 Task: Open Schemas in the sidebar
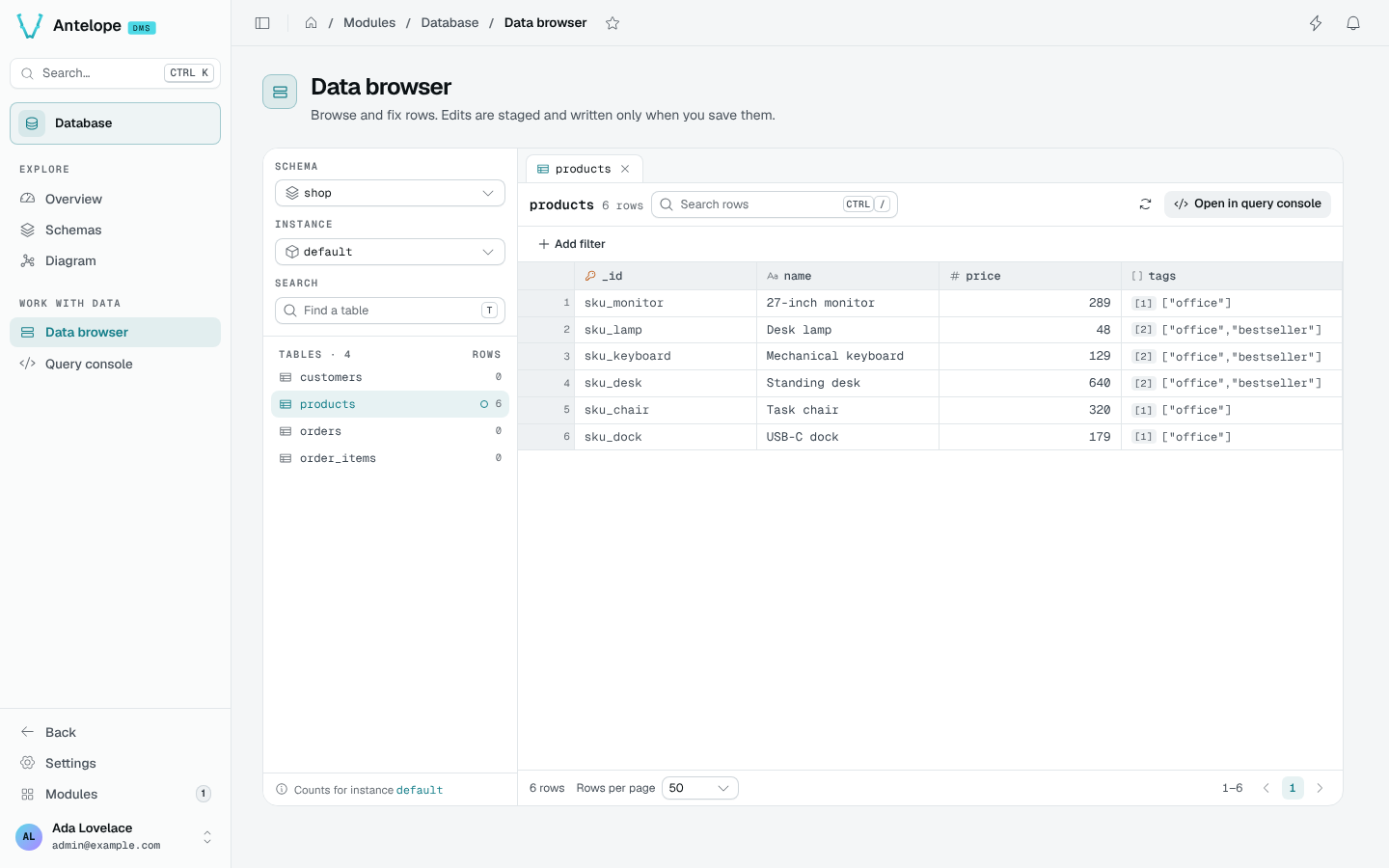coord(115,230)
